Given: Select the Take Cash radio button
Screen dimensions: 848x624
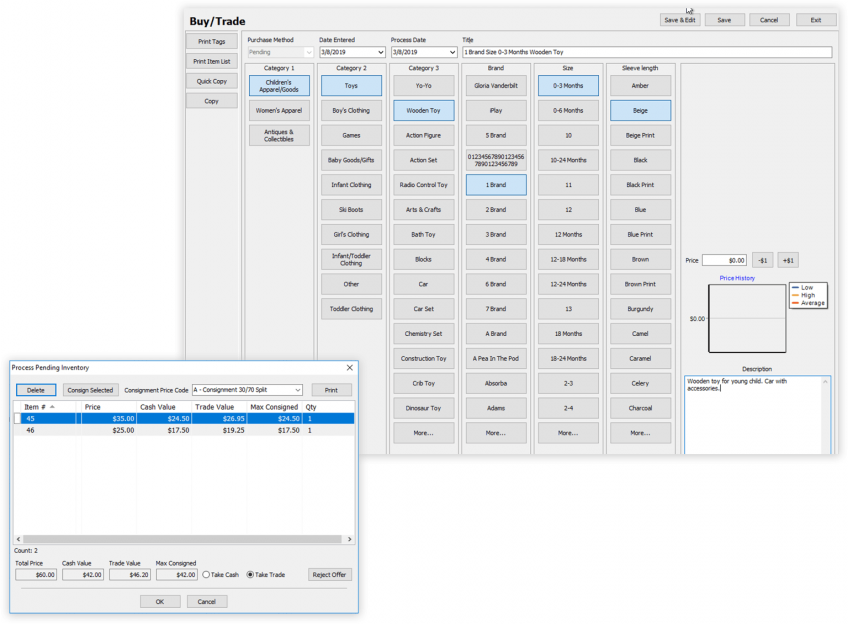Looking at the screenshot, I should [x=206, y=575].
